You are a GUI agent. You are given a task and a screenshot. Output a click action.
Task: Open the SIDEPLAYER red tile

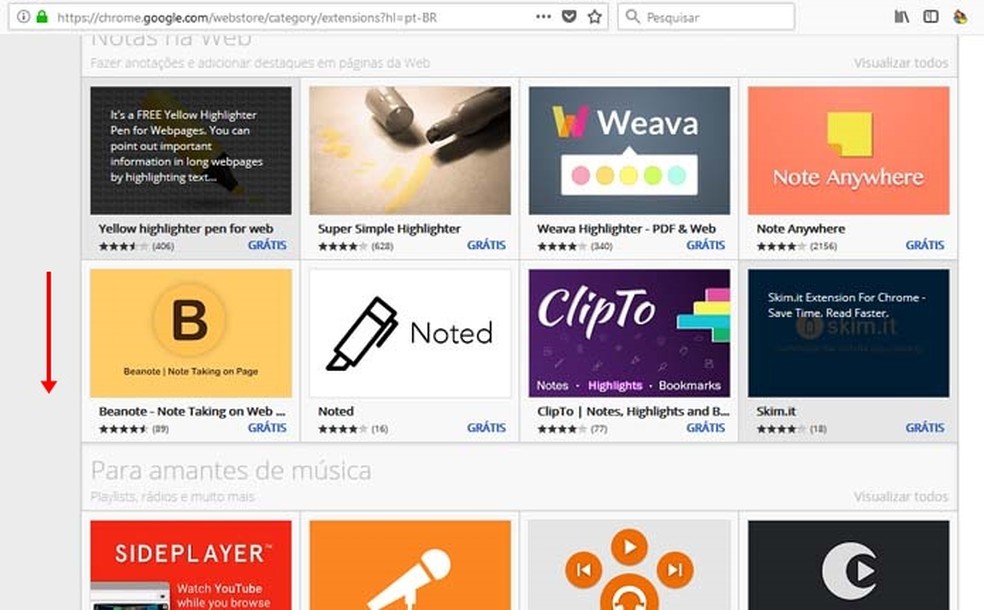[191, 565]
